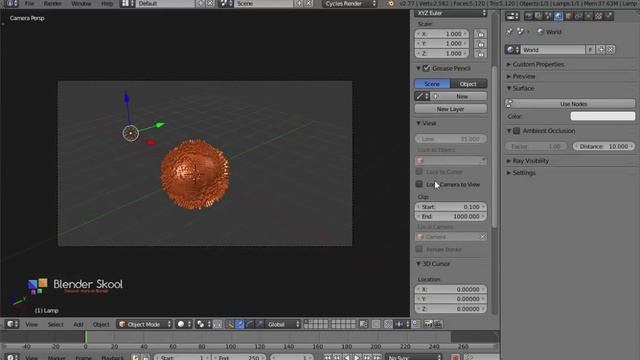The width and height of the screenshot is (640, 360).
Task: Click the pin icon in Properties
Action: click(509, 31)
